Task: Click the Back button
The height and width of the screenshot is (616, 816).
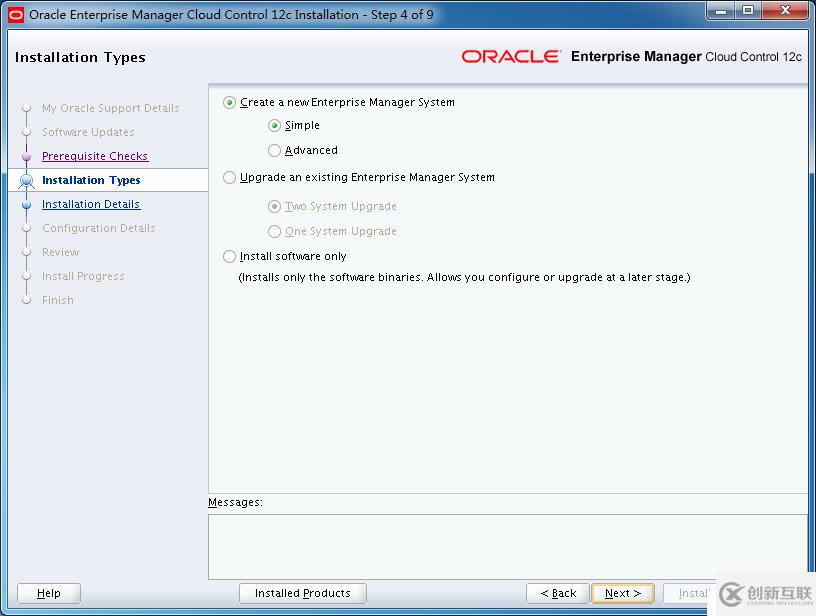Action: click(556, 592)
